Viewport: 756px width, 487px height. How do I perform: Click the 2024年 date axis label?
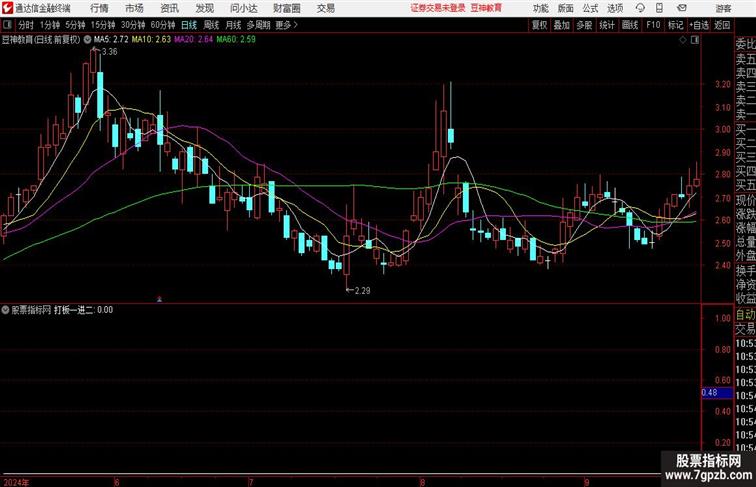(x=16, y=482)
